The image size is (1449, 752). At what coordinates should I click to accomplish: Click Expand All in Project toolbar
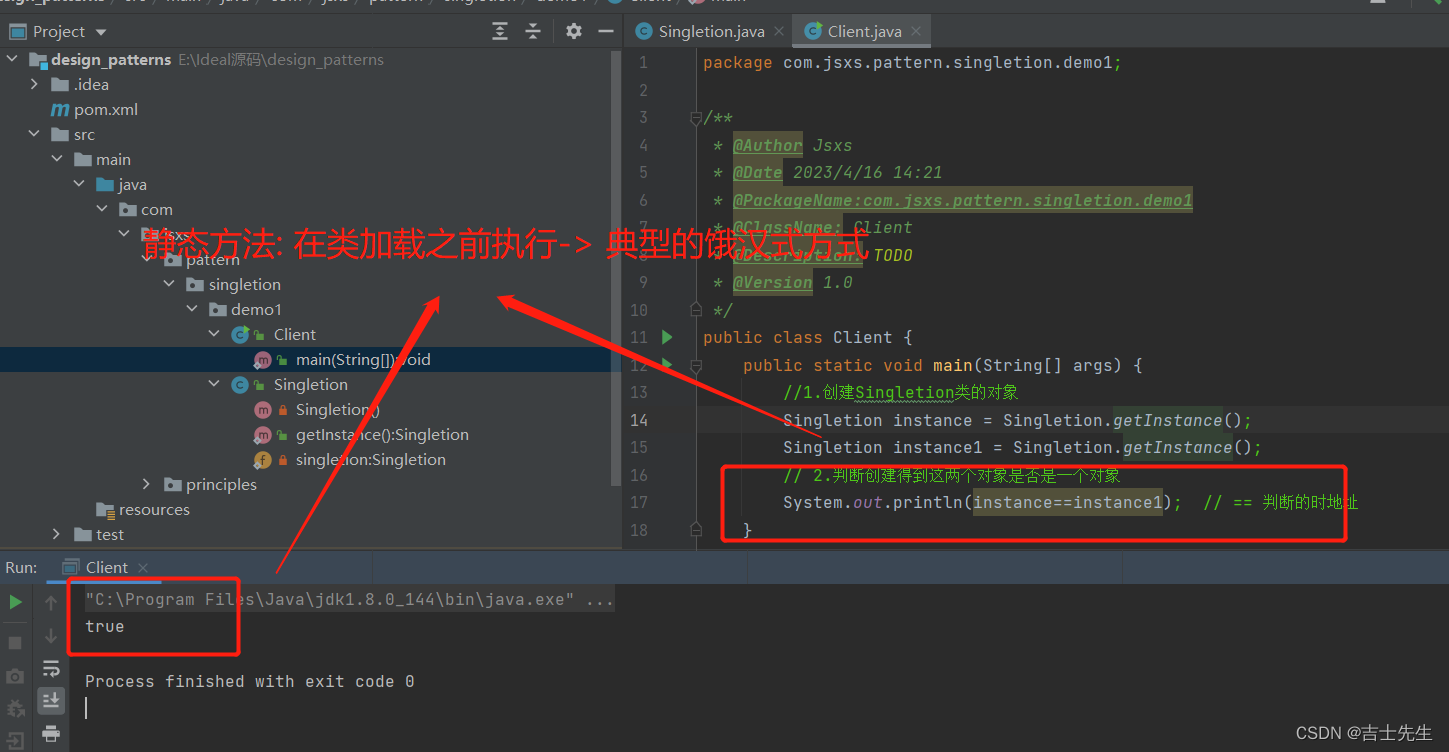coord(500,31)
